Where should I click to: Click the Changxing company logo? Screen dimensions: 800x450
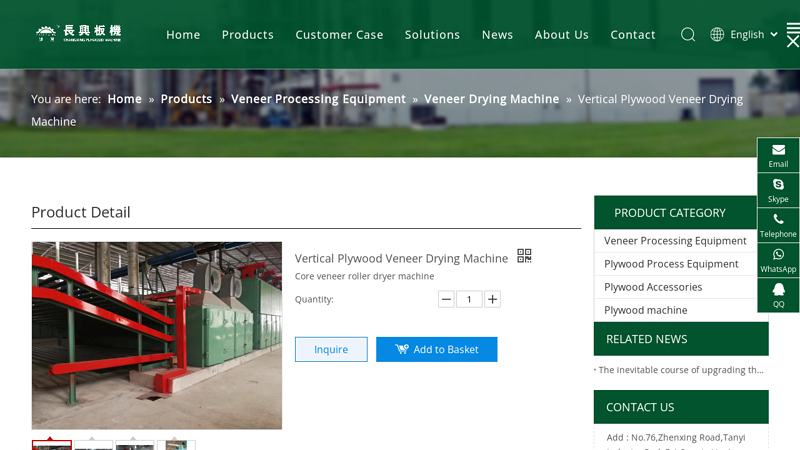[x=79, y=34]
